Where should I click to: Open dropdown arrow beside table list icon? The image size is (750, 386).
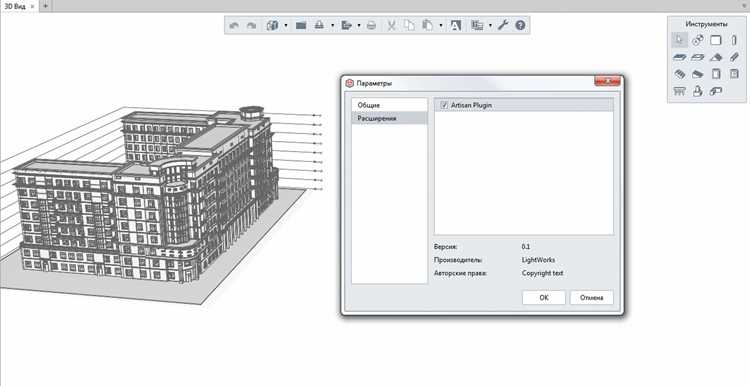click(490, 25)
